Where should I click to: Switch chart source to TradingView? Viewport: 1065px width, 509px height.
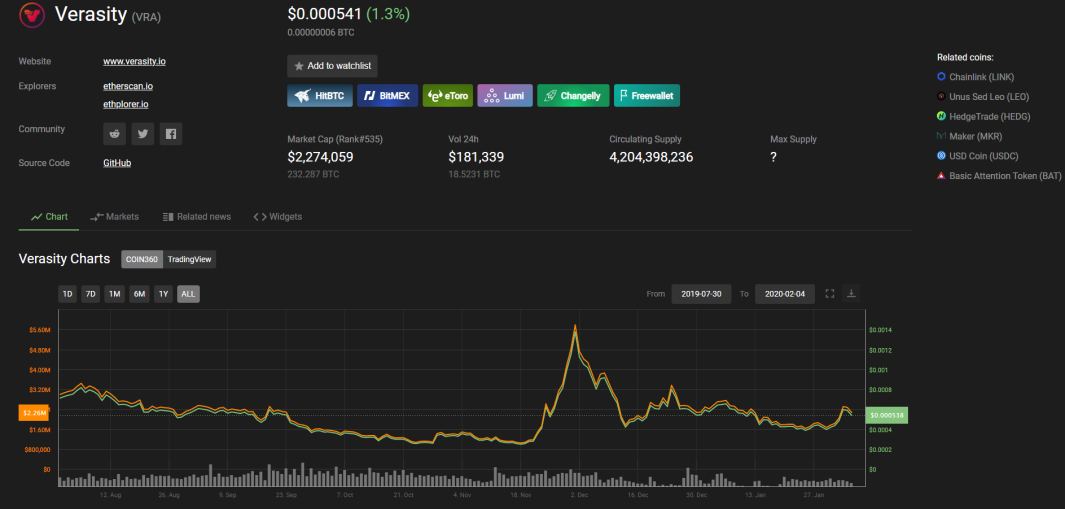pyautogui.click(x=189, y=259)
